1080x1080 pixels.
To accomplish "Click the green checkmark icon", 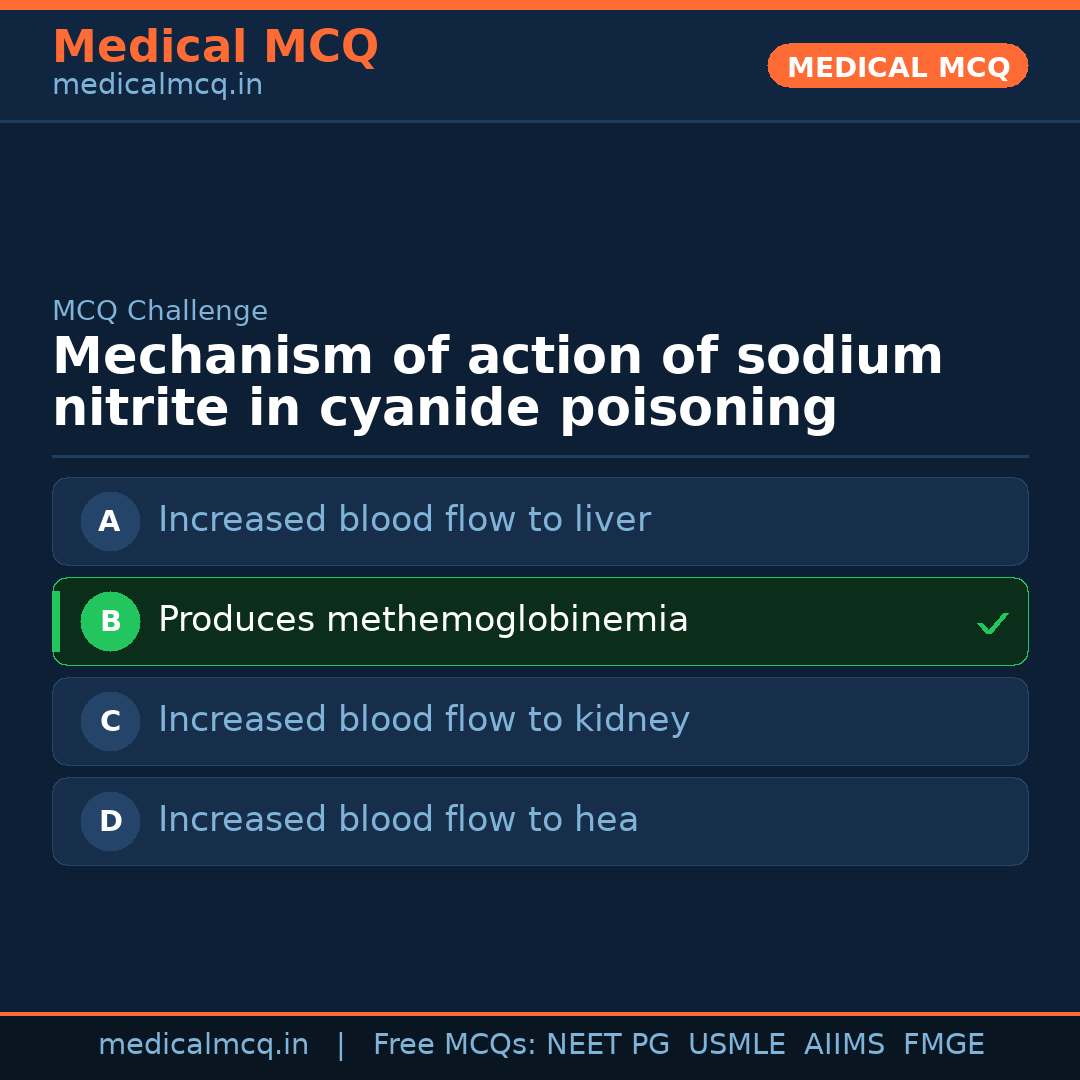I will (992, 623).
